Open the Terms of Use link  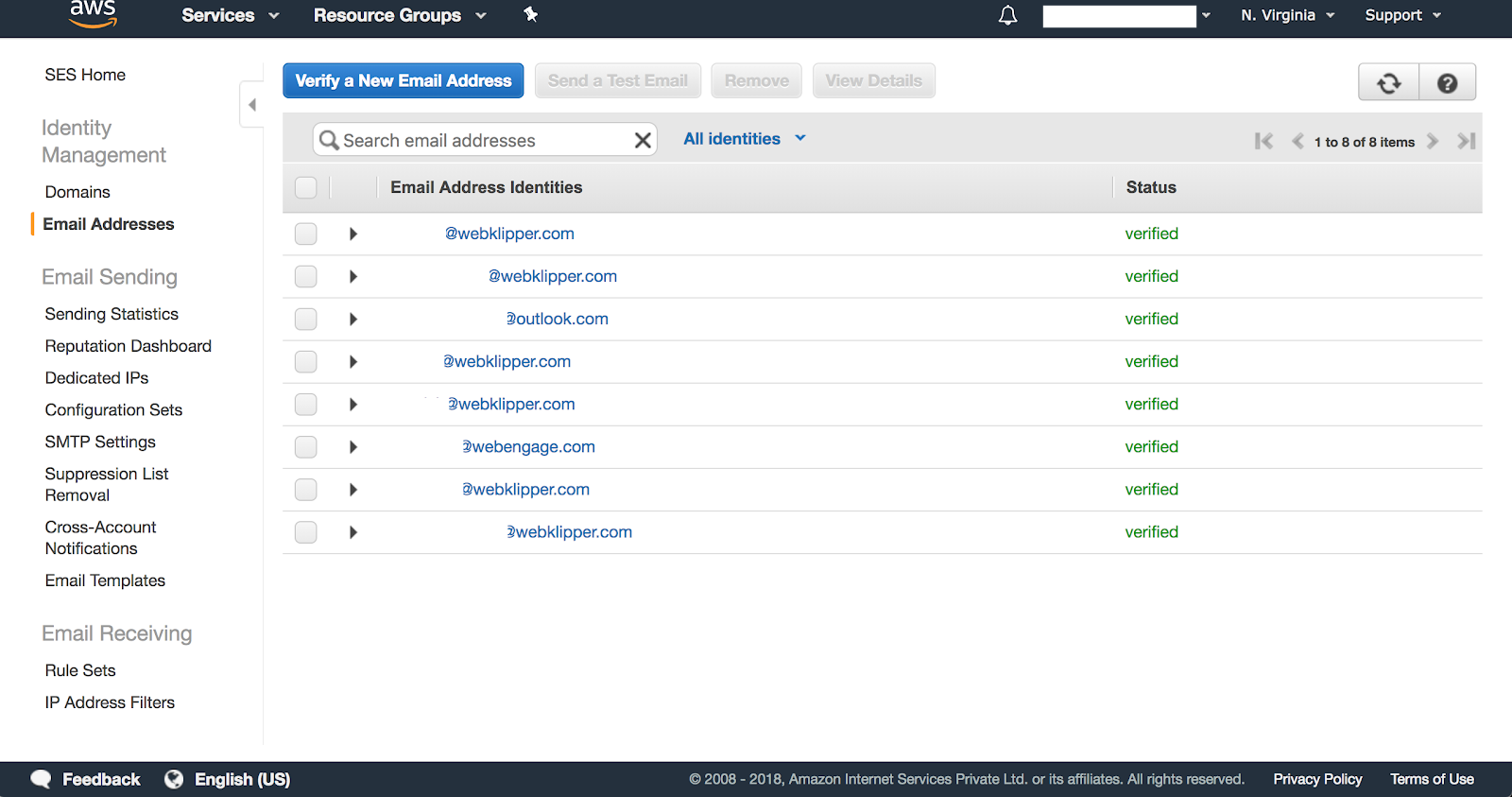1432,779
